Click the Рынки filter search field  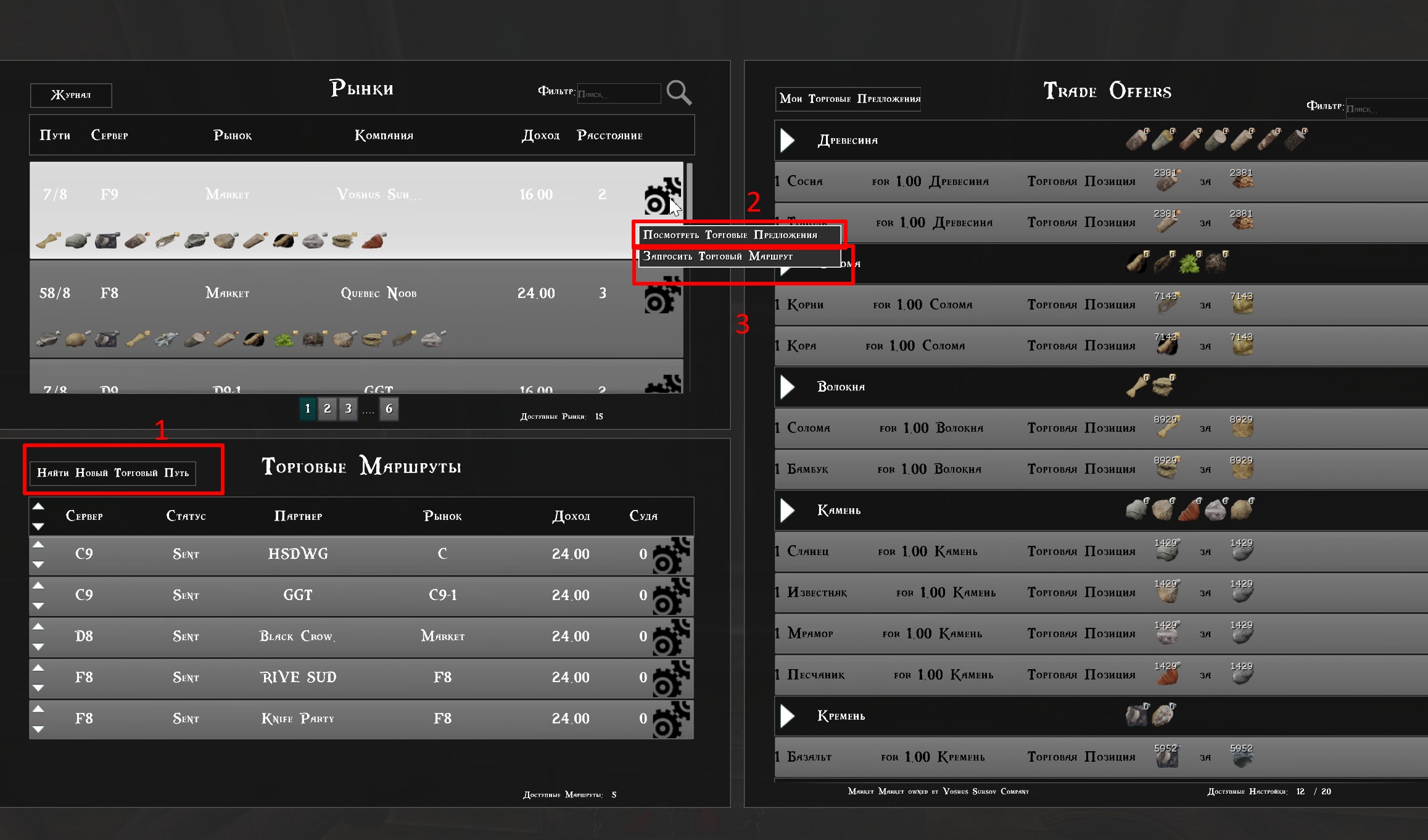coord(619,94)
